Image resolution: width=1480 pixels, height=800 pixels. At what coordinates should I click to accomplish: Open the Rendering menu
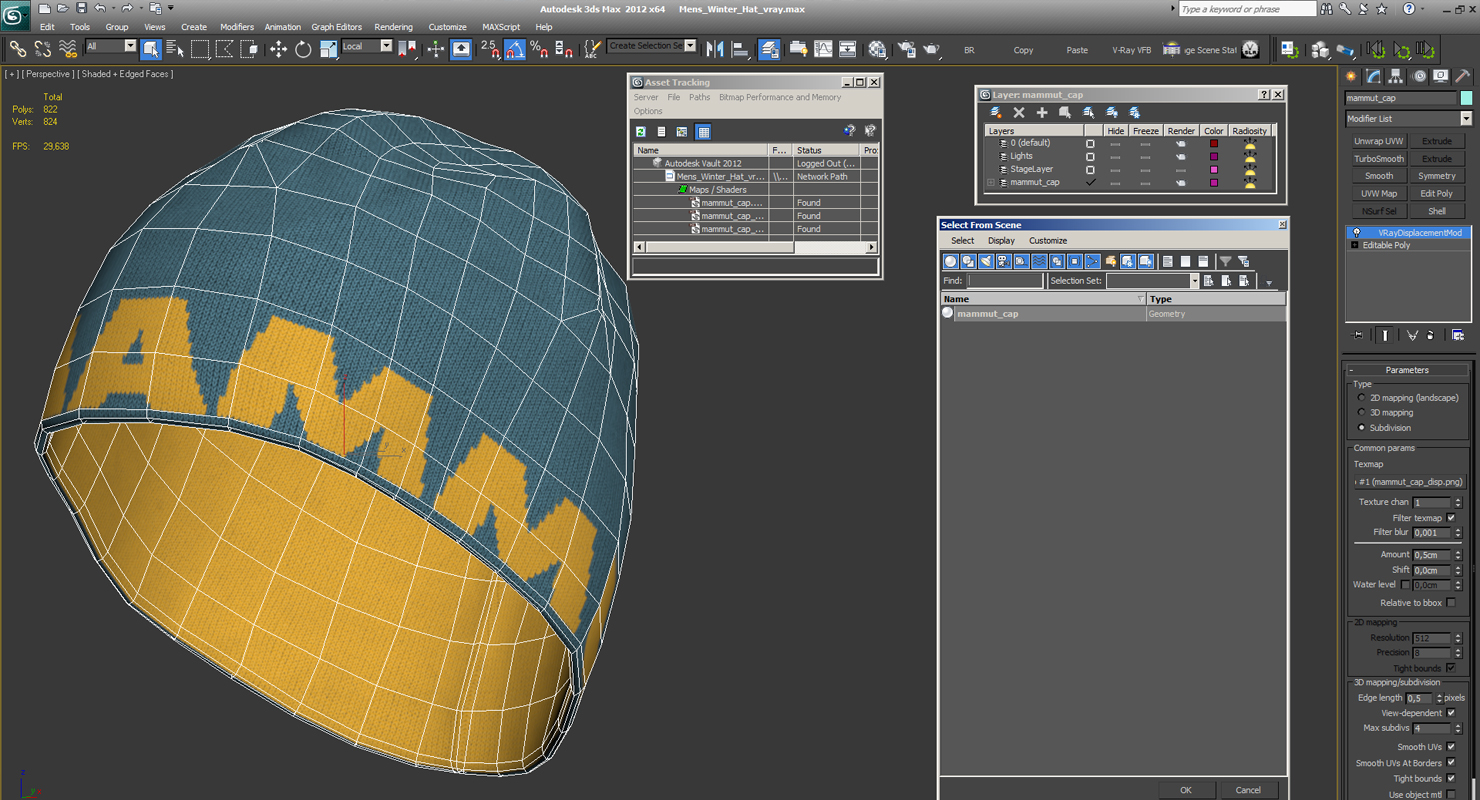point(393,27)
